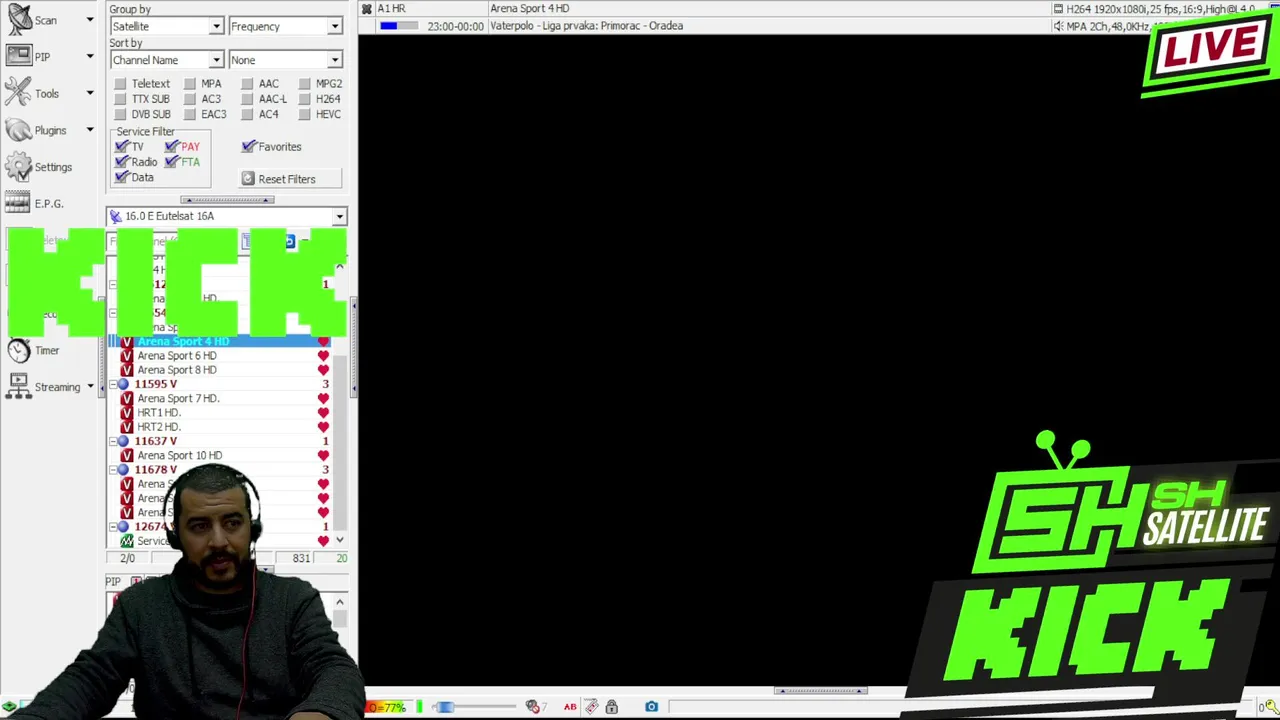1280x720 pixels.
Task: Uncheck the FTA service filter
Action: coord(172,161)
